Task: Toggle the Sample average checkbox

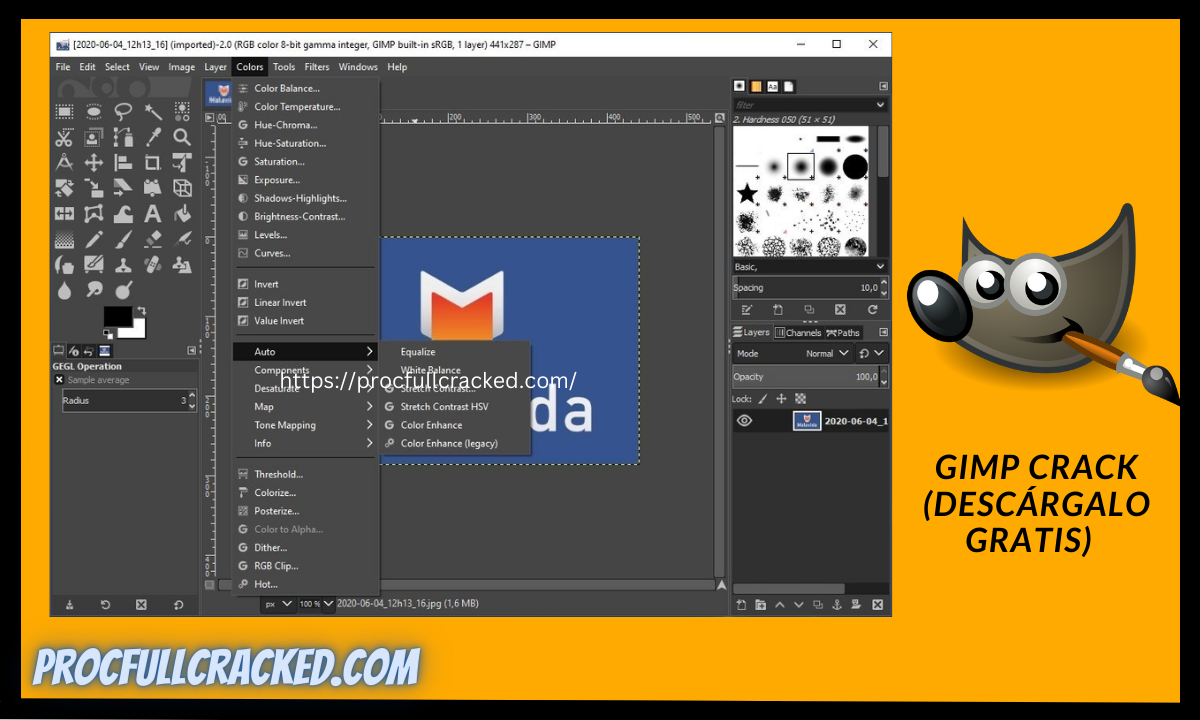Action: click(59, 380)
